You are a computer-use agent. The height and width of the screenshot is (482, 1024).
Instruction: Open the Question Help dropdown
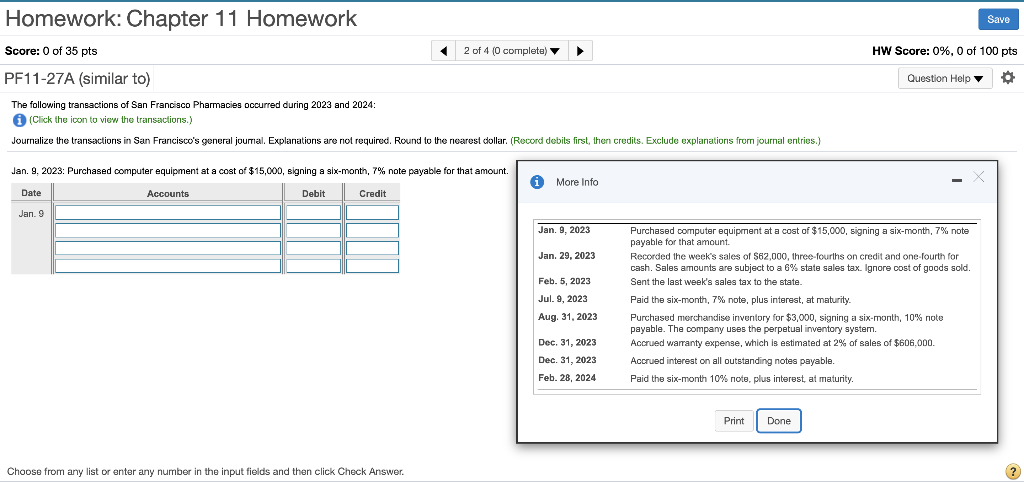point(945,78)
